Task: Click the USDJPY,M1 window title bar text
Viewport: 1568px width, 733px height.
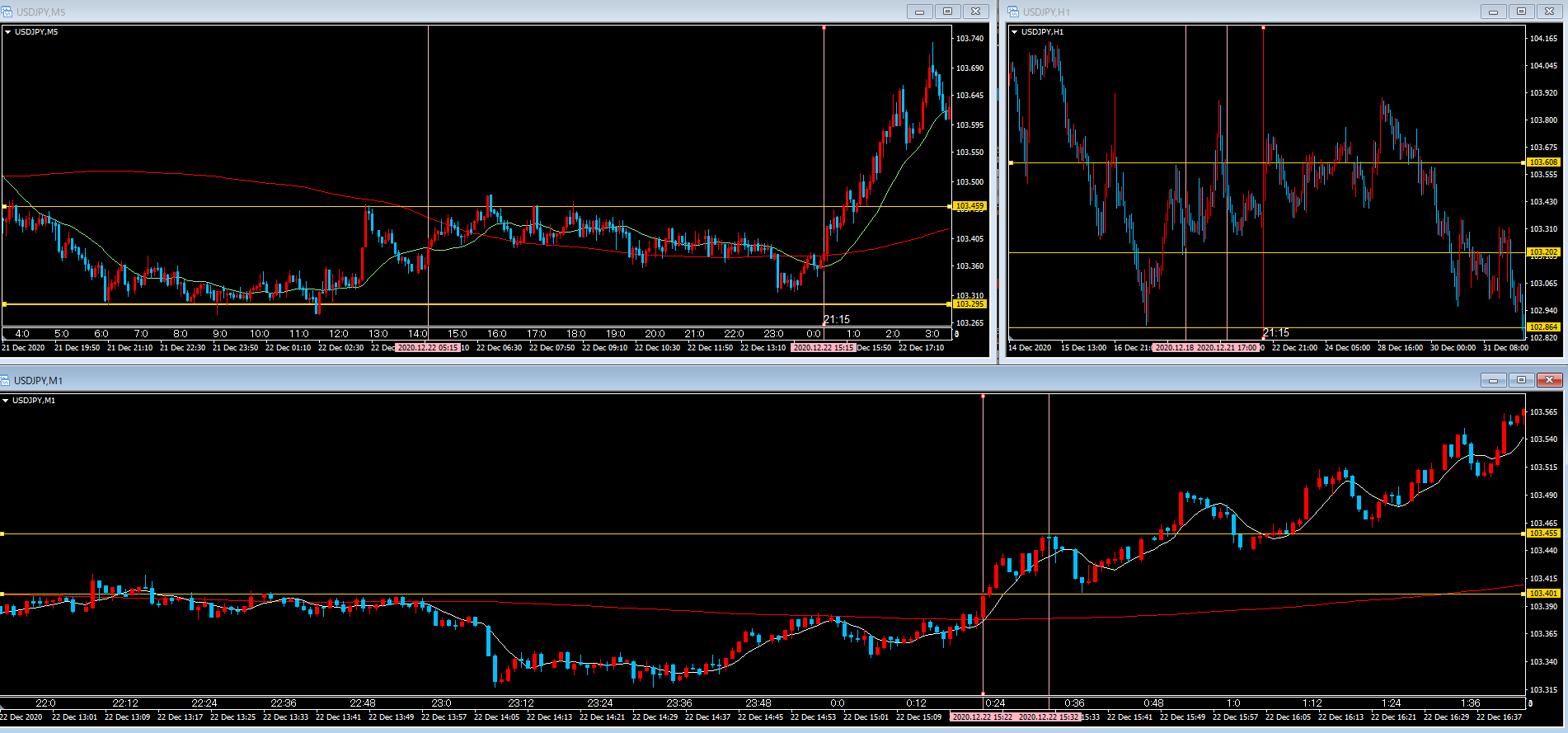Action: click(38, 380)
